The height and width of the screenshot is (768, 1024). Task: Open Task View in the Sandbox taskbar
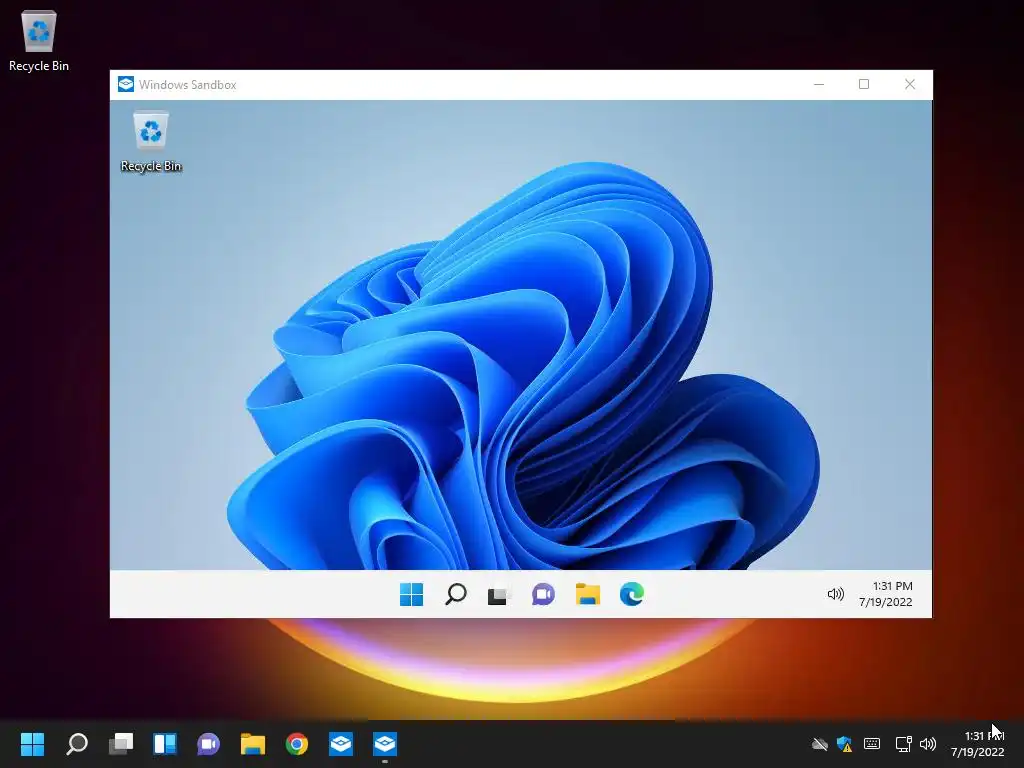tap(498, 595)
